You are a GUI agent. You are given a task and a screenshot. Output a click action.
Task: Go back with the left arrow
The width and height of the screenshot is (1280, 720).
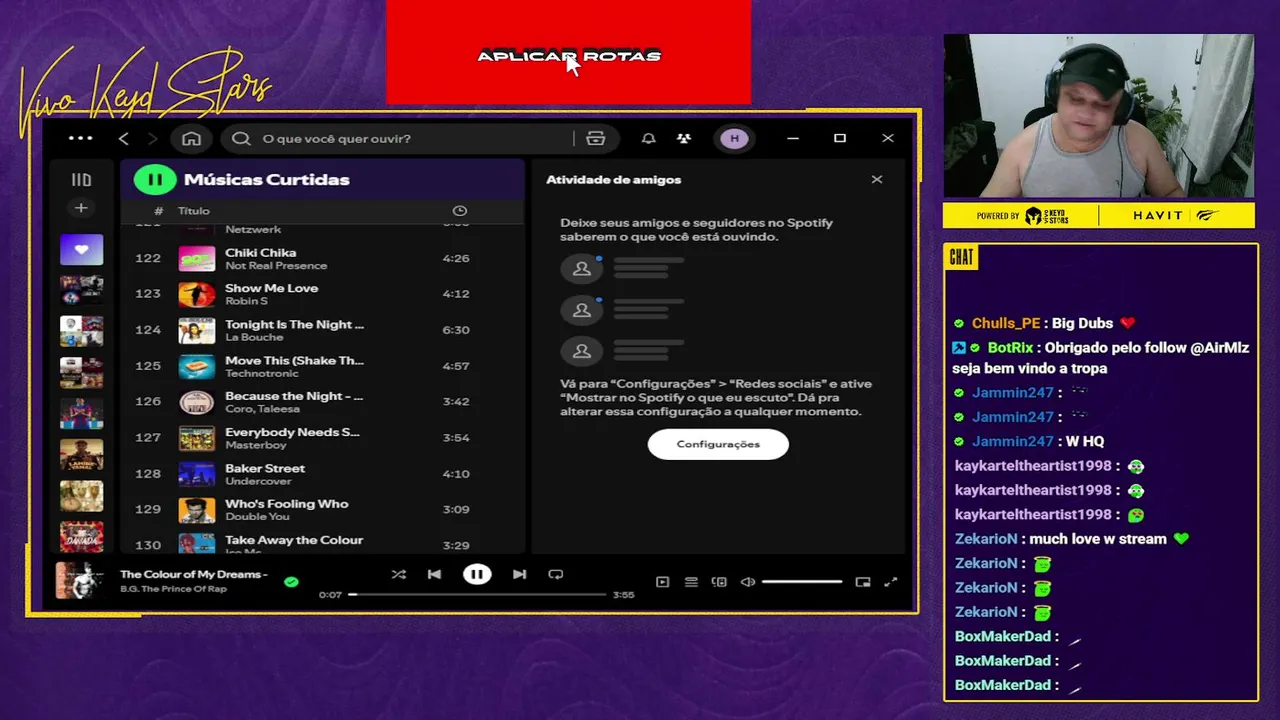tap(124, 138)
